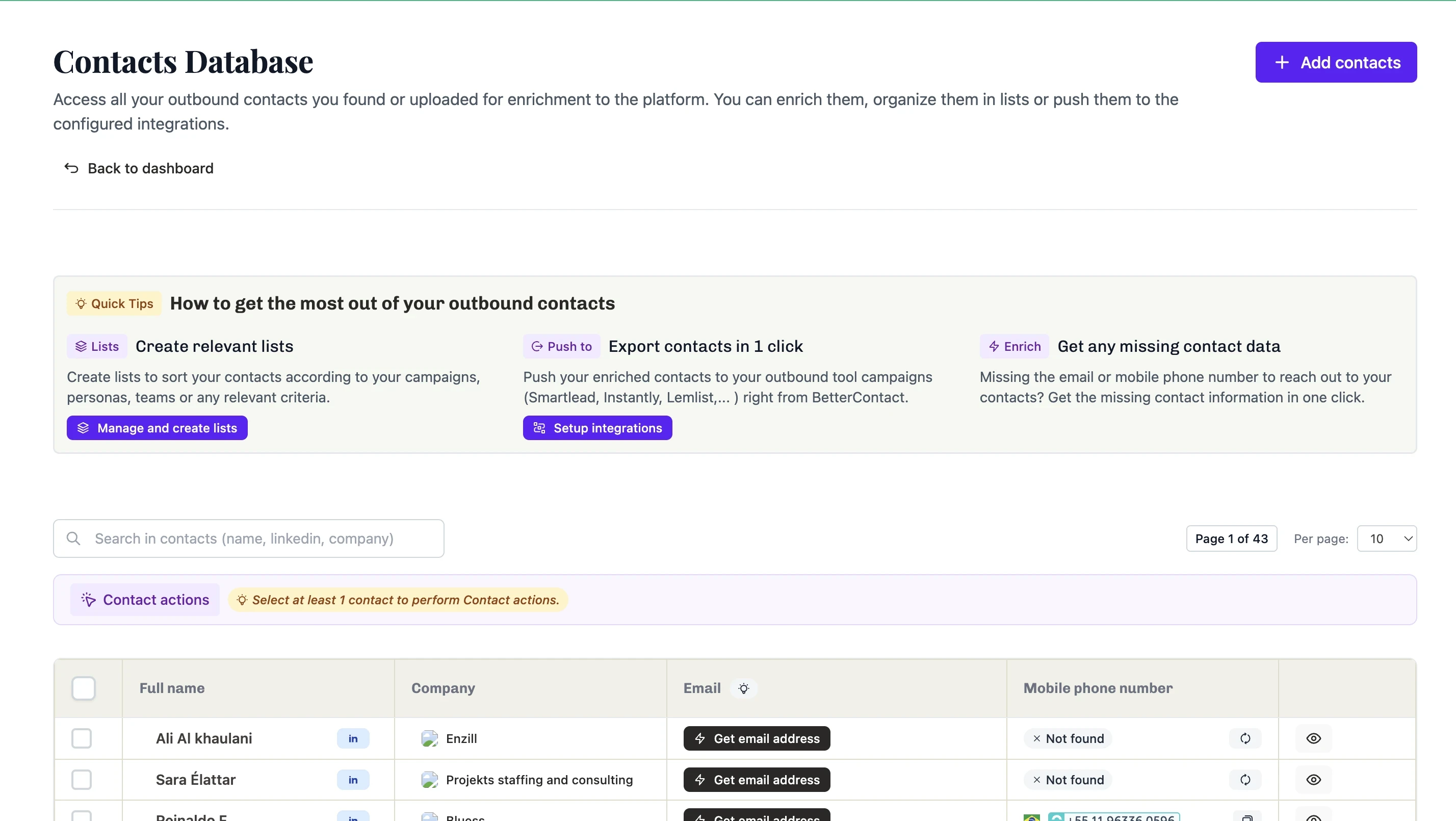
Task: Click the Contacts Database heading
Action: [x=183, y=61]
